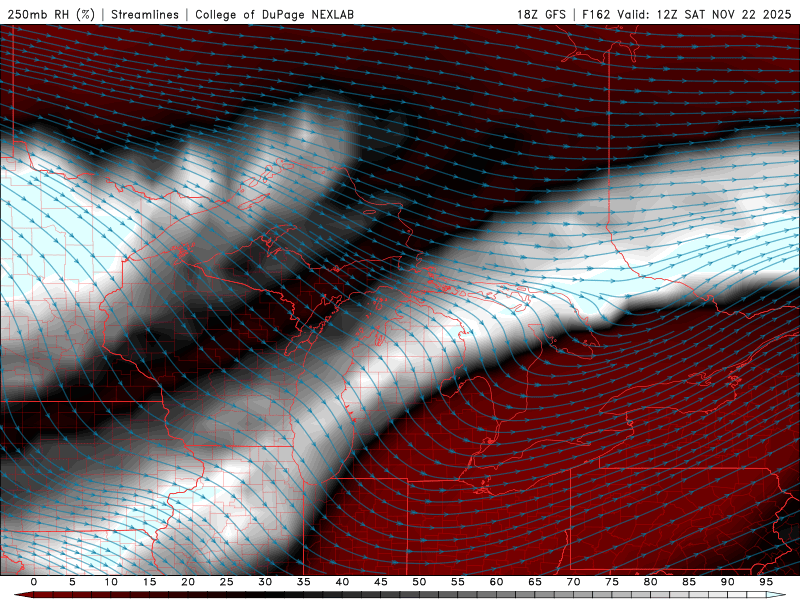Click the "90" color scale label

727,582
